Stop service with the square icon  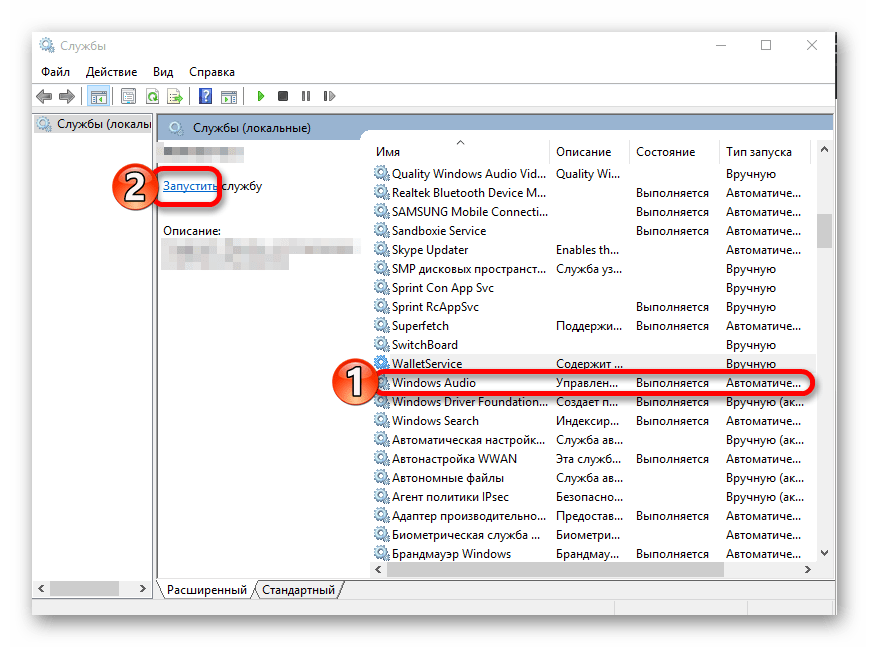283,96
